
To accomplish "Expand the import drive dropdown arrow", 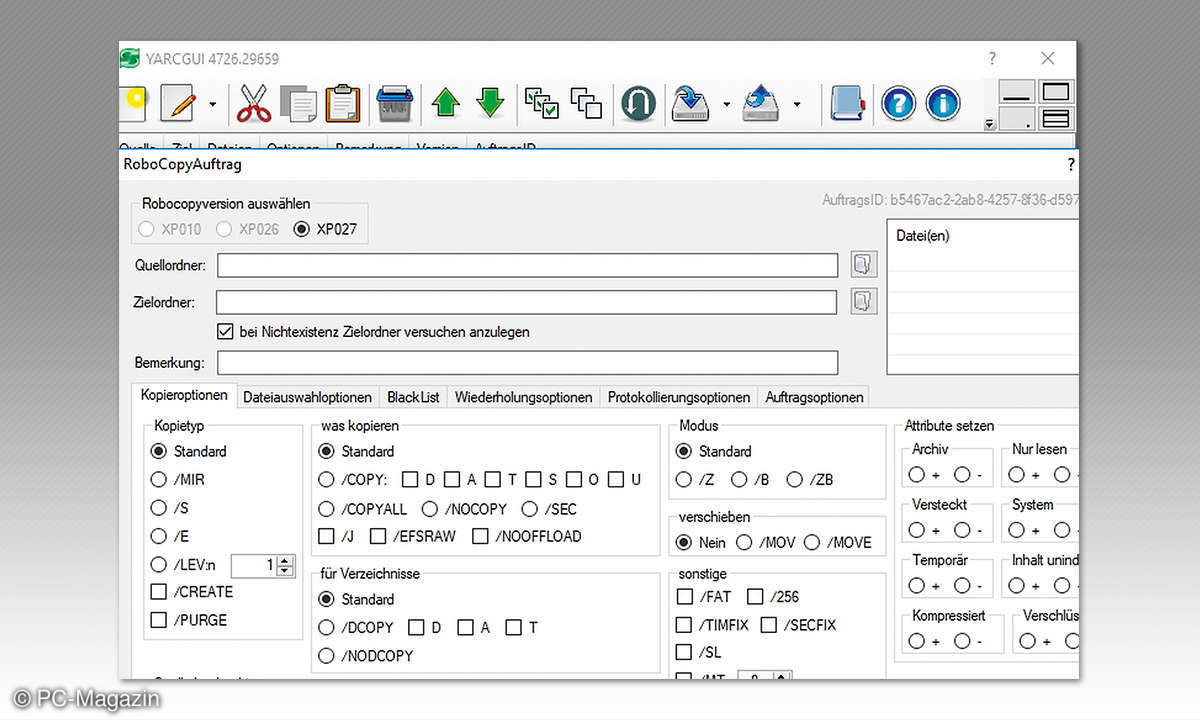I will click(726, 104).
